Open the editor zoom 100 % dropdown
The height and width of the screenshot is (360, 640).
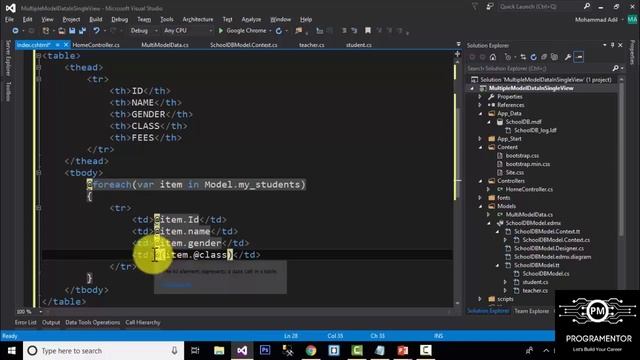(x=40, y=312)
